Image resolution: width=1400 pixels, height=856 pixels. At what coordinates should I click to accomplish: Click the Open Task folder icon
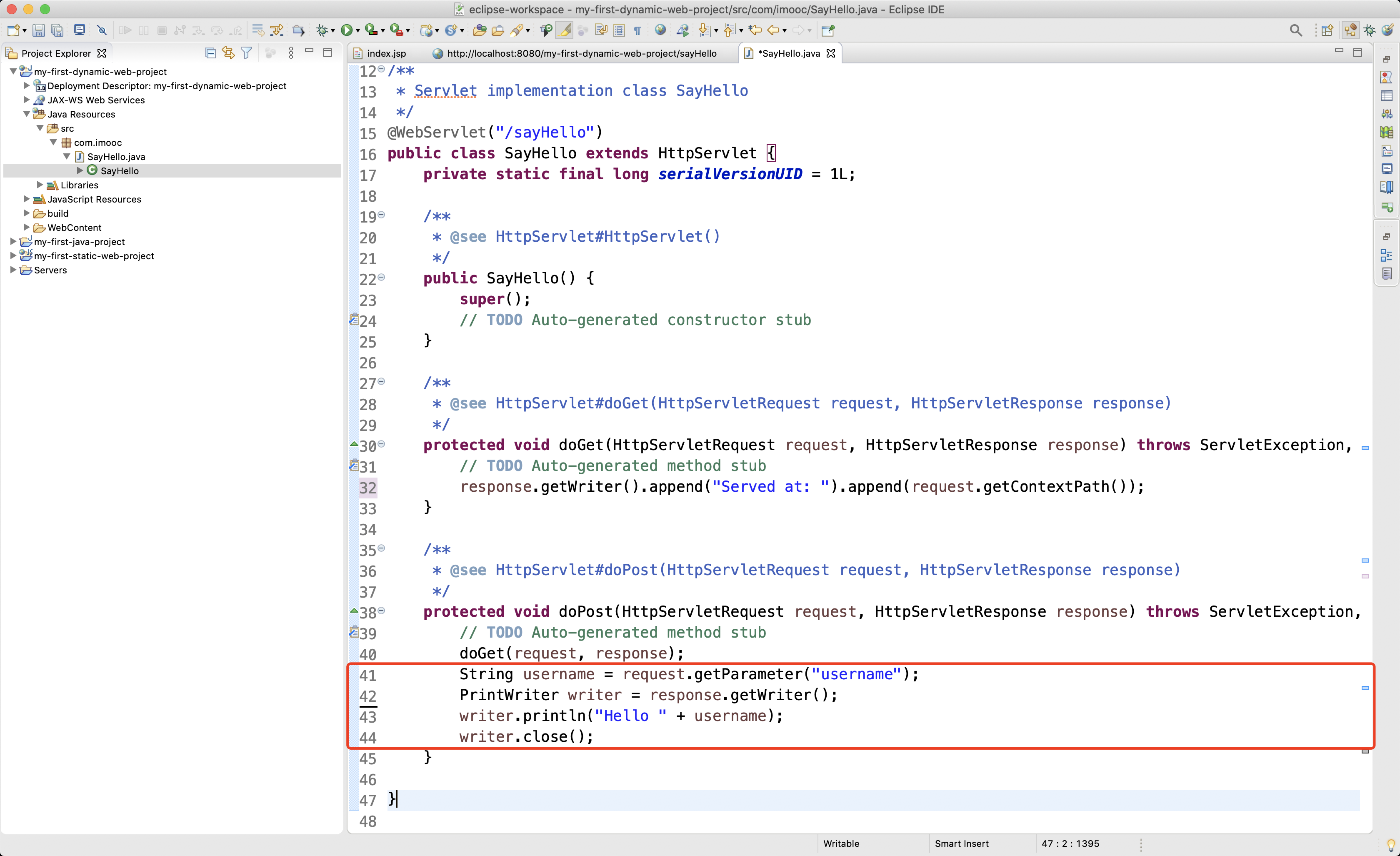pyautogui.click(x=498, y=30)
